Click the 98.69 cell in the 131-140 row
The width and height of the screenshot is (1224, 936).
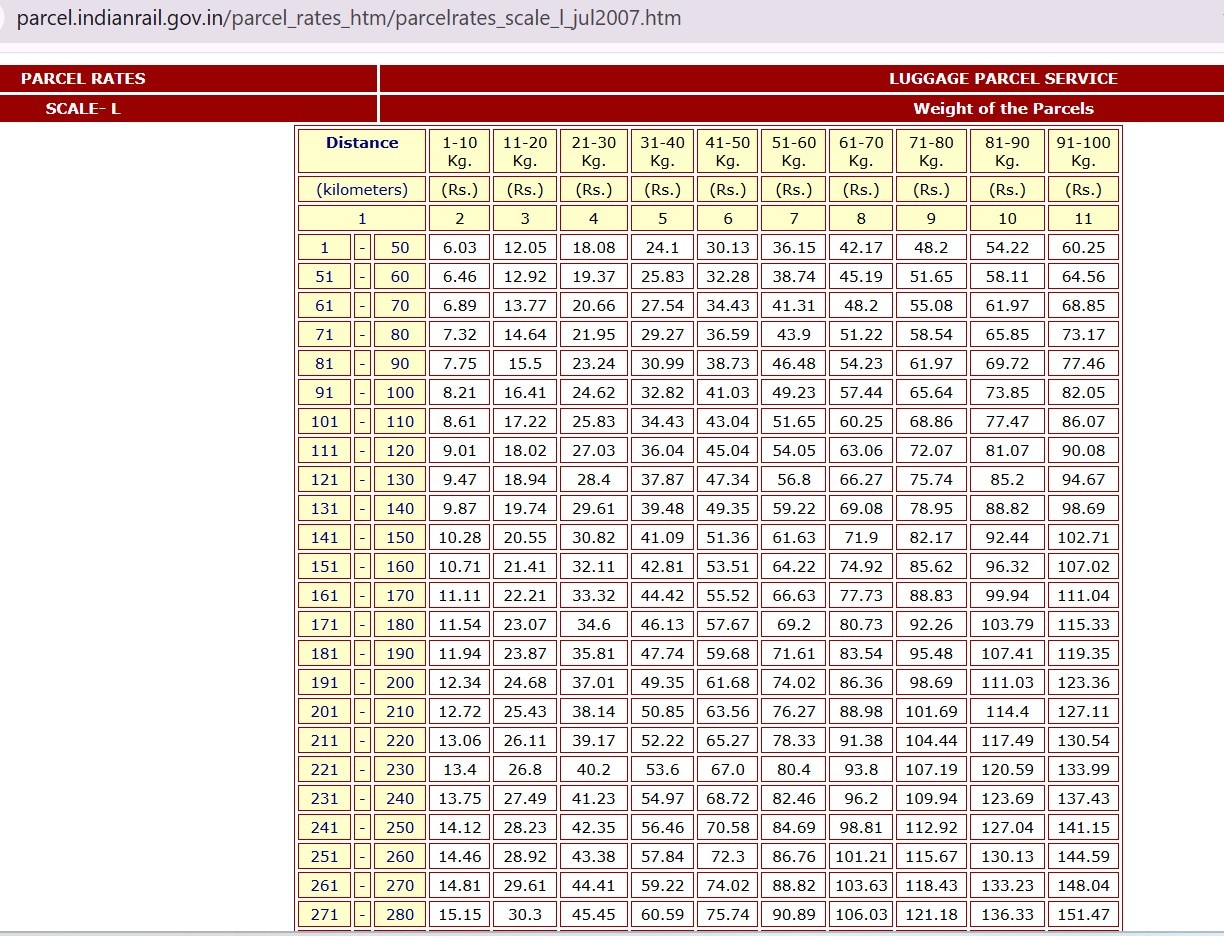1083,508
